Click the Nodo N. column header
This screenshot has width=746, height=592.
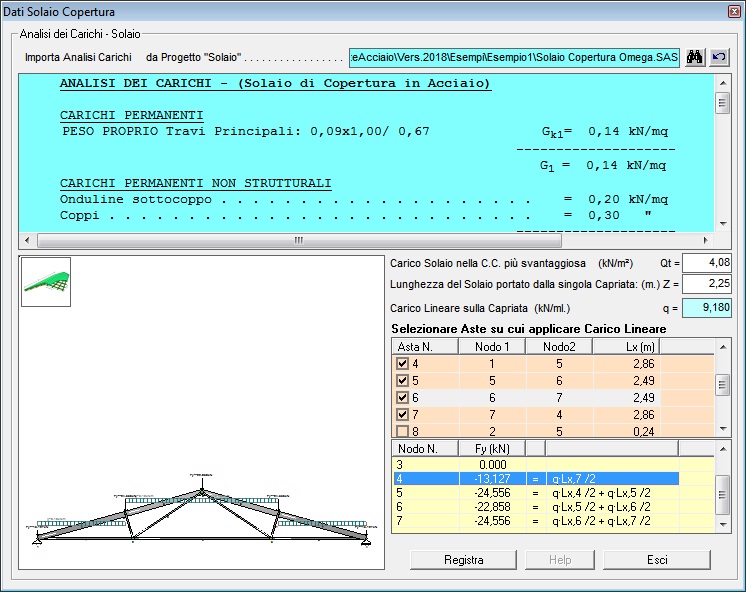click(425, 449)
